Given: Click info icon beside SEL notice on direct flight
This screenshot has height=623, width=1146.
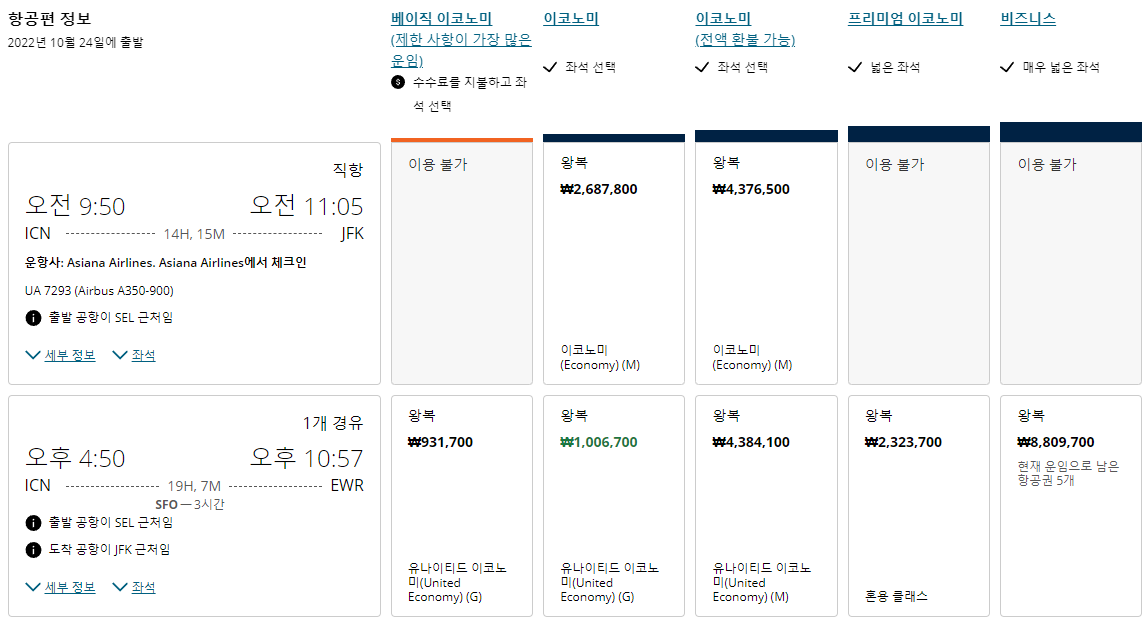Looking at the screenshot, I should (x=33, y=318).
